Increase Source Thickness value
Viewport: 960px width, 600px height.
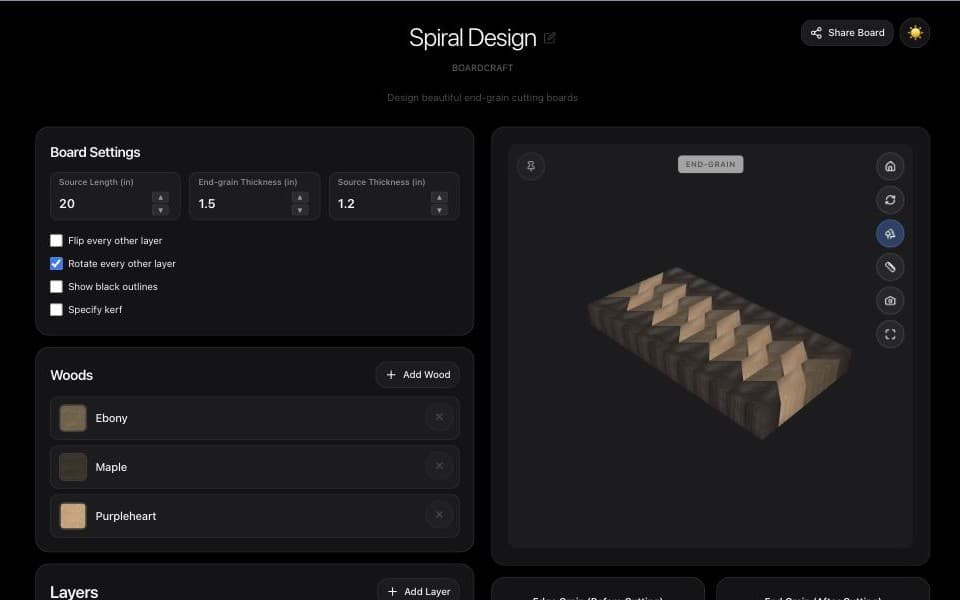pos(439,197)
